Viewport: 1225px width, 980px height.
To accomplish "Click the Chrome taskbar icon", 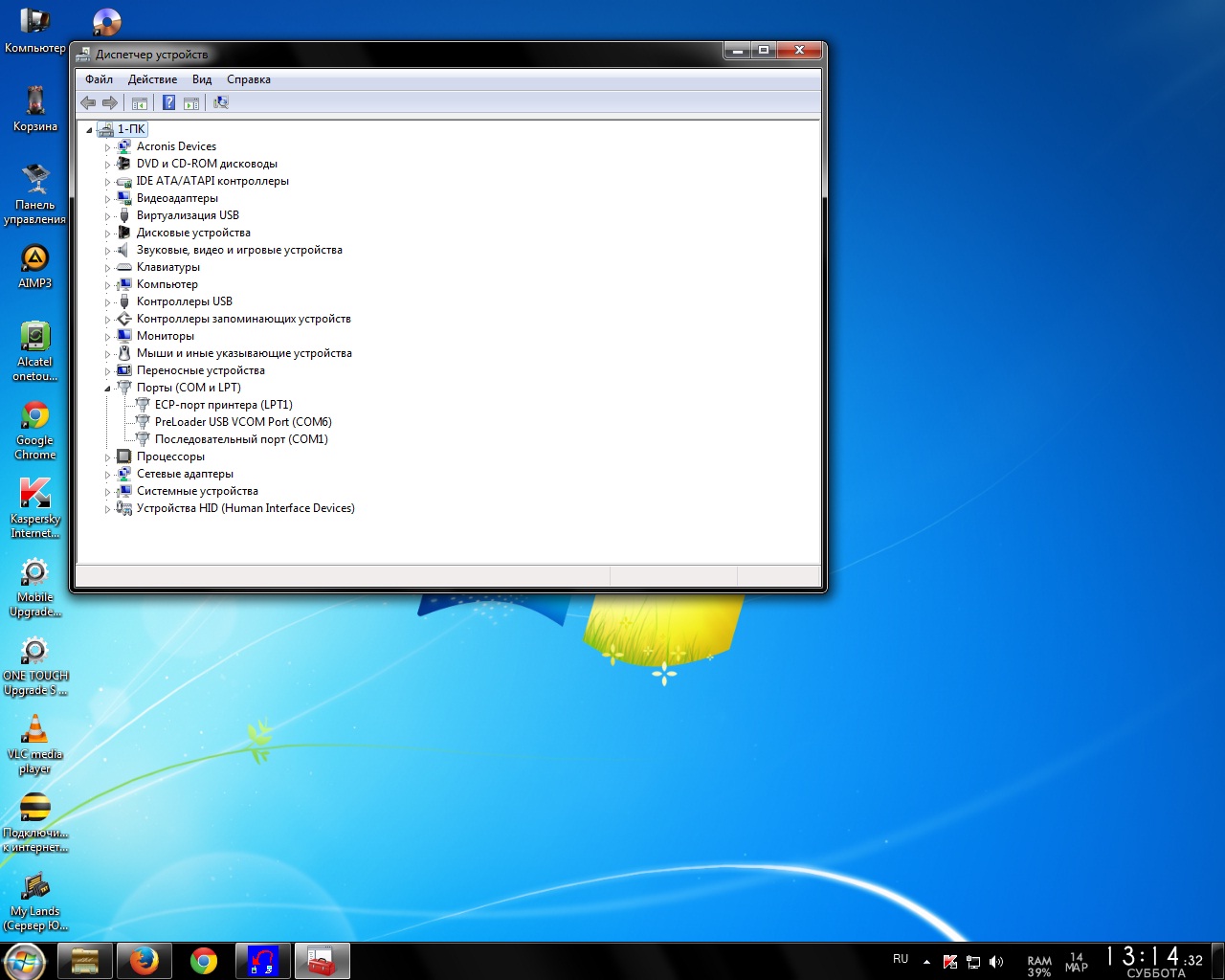I will [204, 961].
